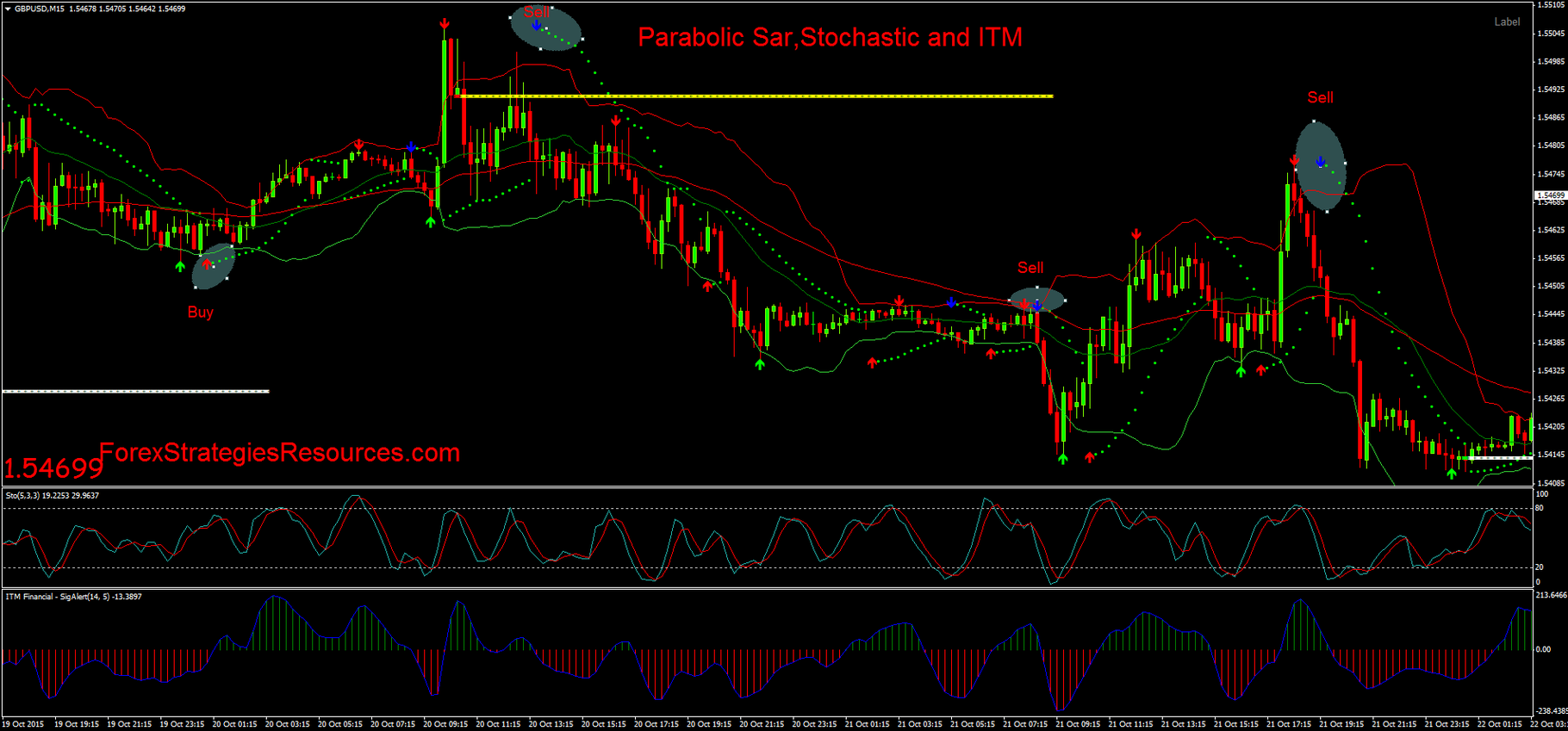The height and width of the screenshot is (731, 1568).
Task: Click the time axis label 20 Oct 17:15
Action: (x=656, y=724)
